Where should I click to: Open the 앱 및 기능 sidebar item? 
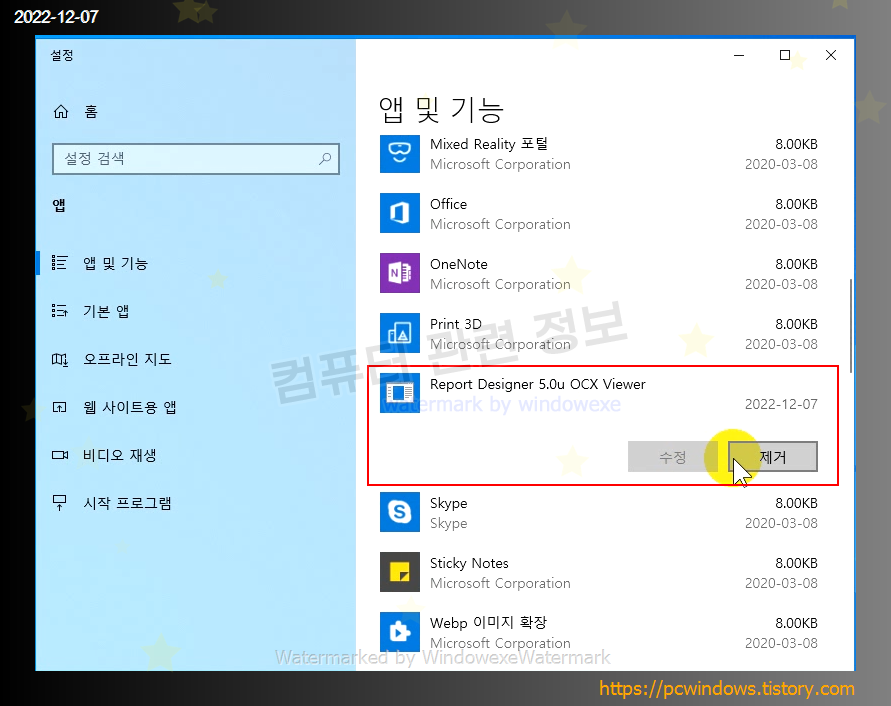coord(196,263)
